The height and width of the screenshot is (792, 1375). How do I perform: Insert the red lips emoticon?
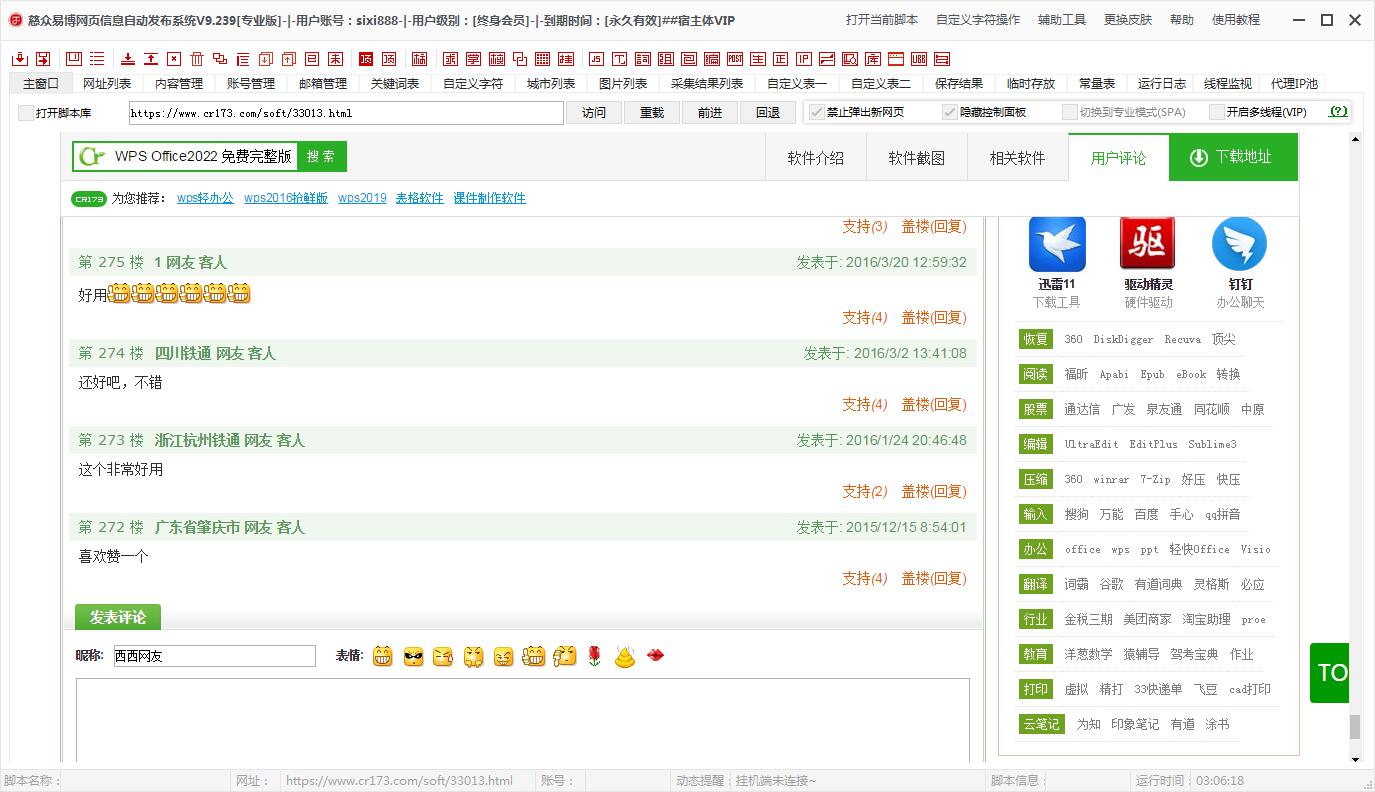(x=656, y=656)
